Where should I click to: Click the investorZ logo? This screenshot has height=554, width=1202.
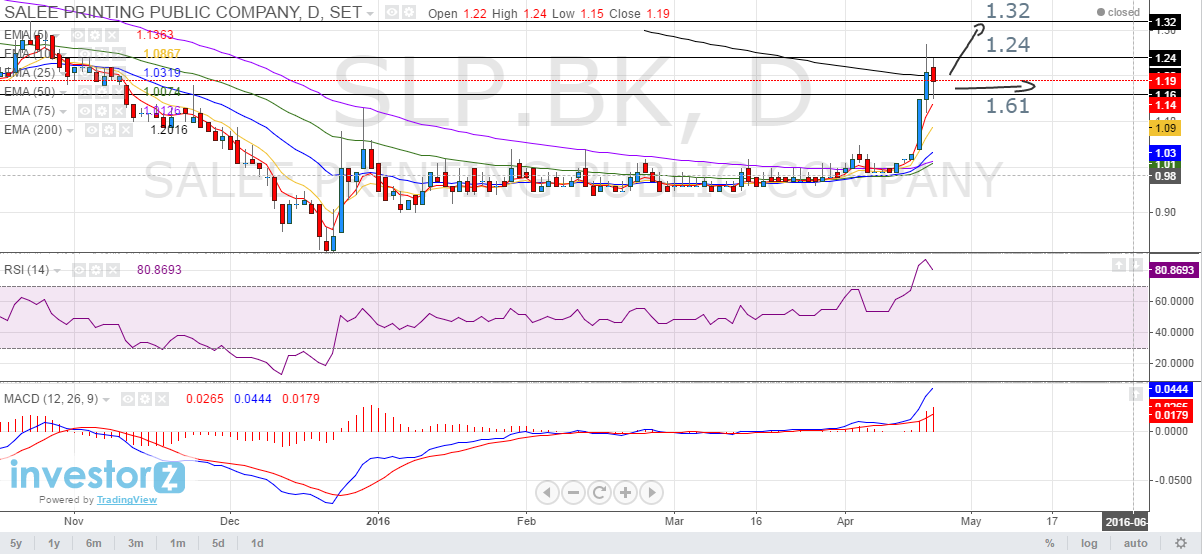(x=97, y=476)
